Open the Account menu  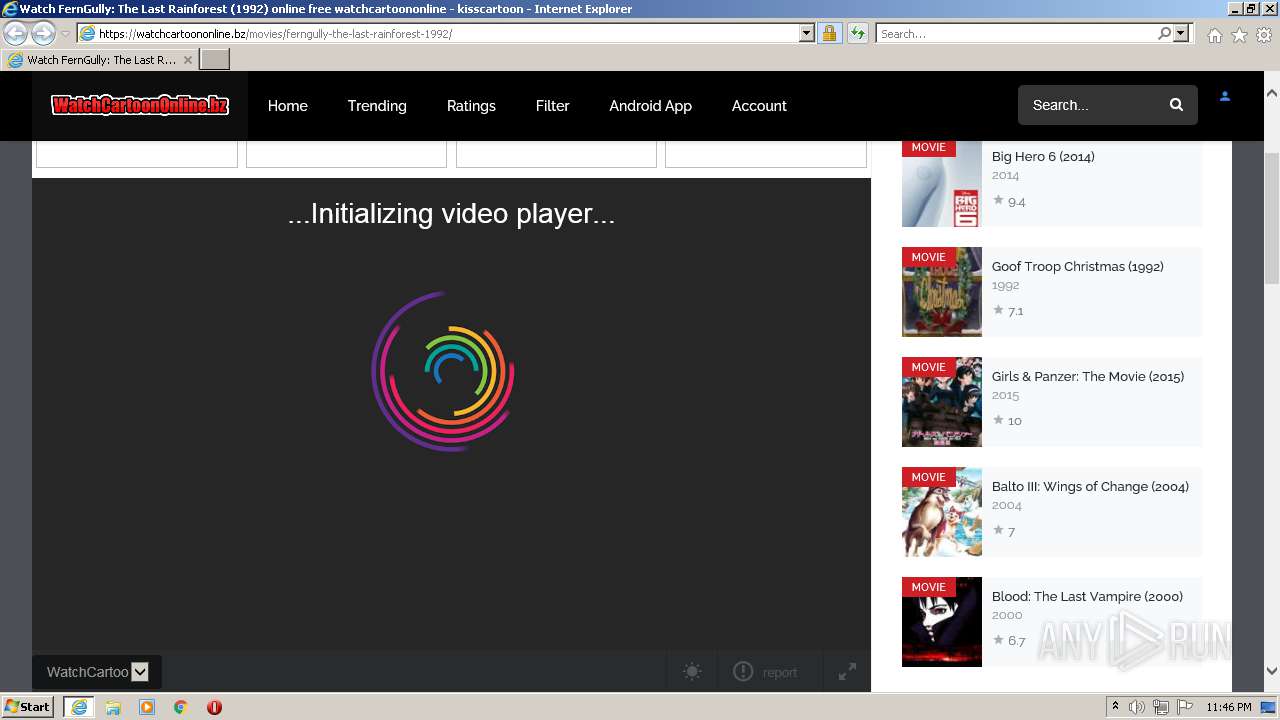[x=759, y=105]
